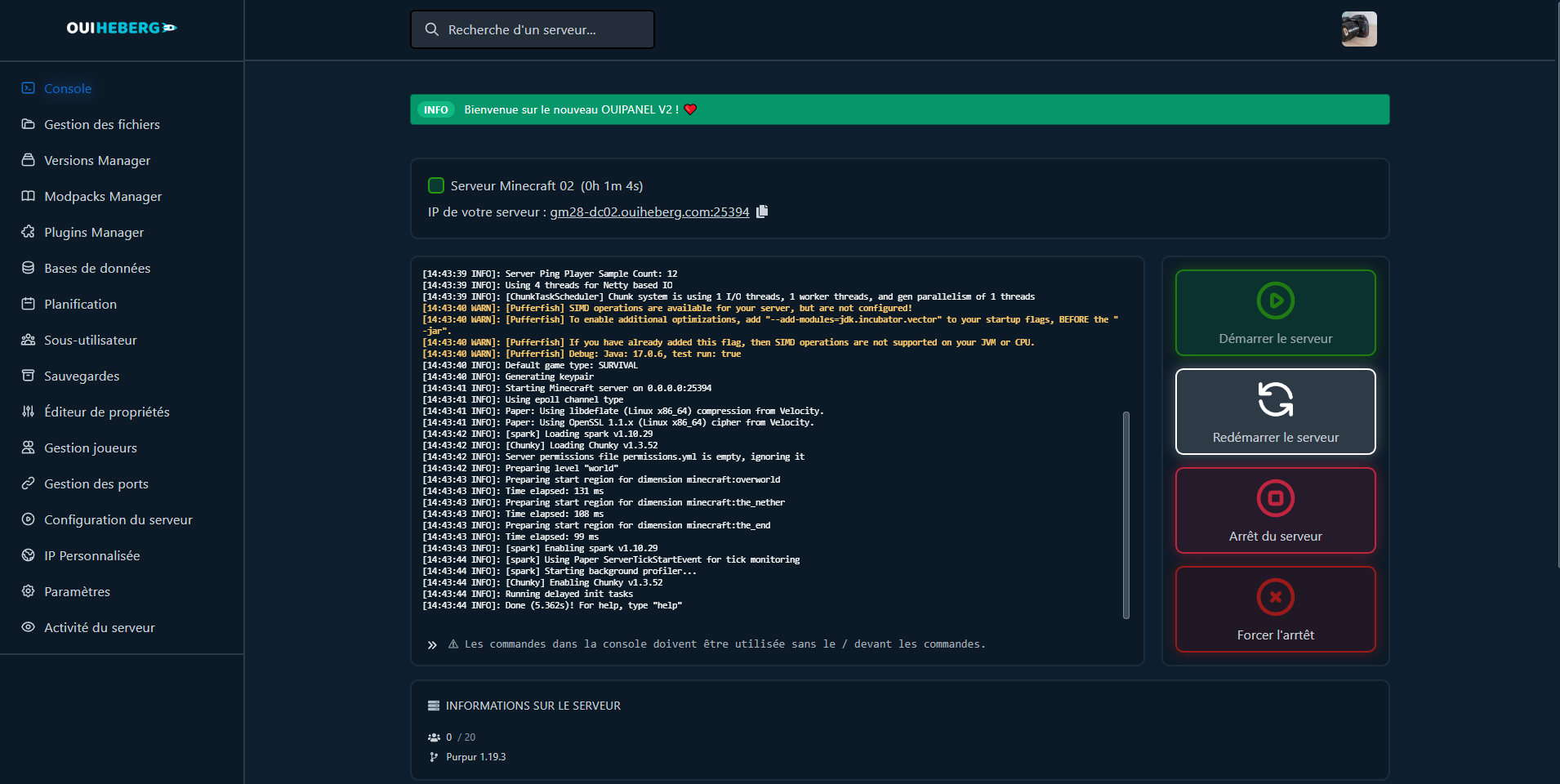This screenshot has height=784, width=1560.
Task: Click the players count icon beside 0 / 20
Action: [434, 737]
